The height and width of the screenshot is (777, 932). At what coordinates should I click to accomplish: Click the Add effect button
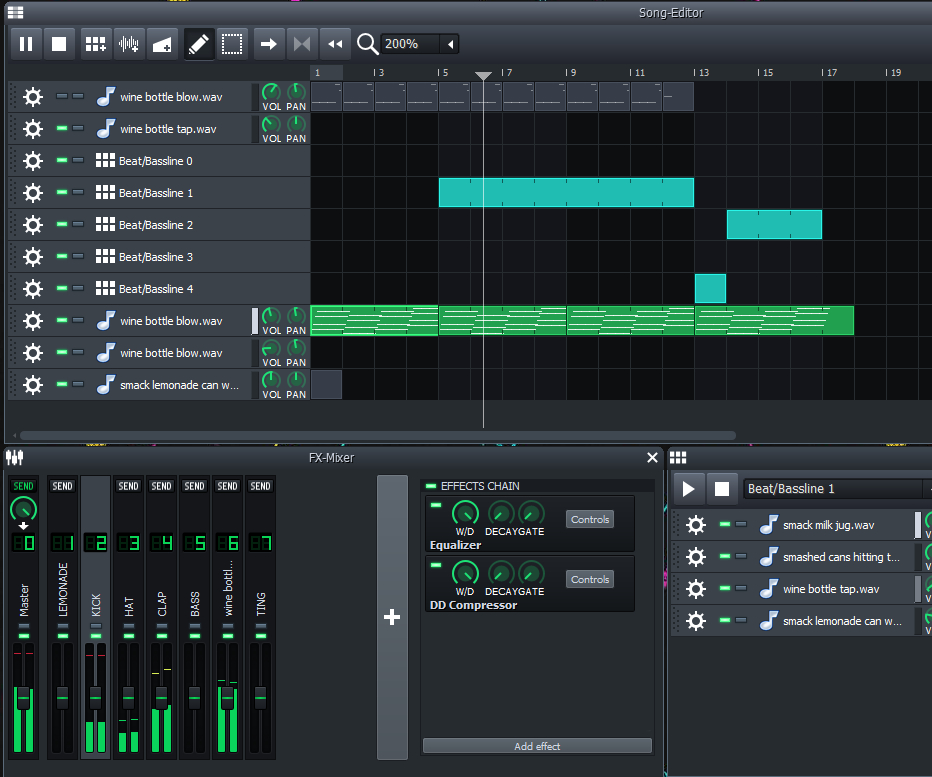(537, 746)
